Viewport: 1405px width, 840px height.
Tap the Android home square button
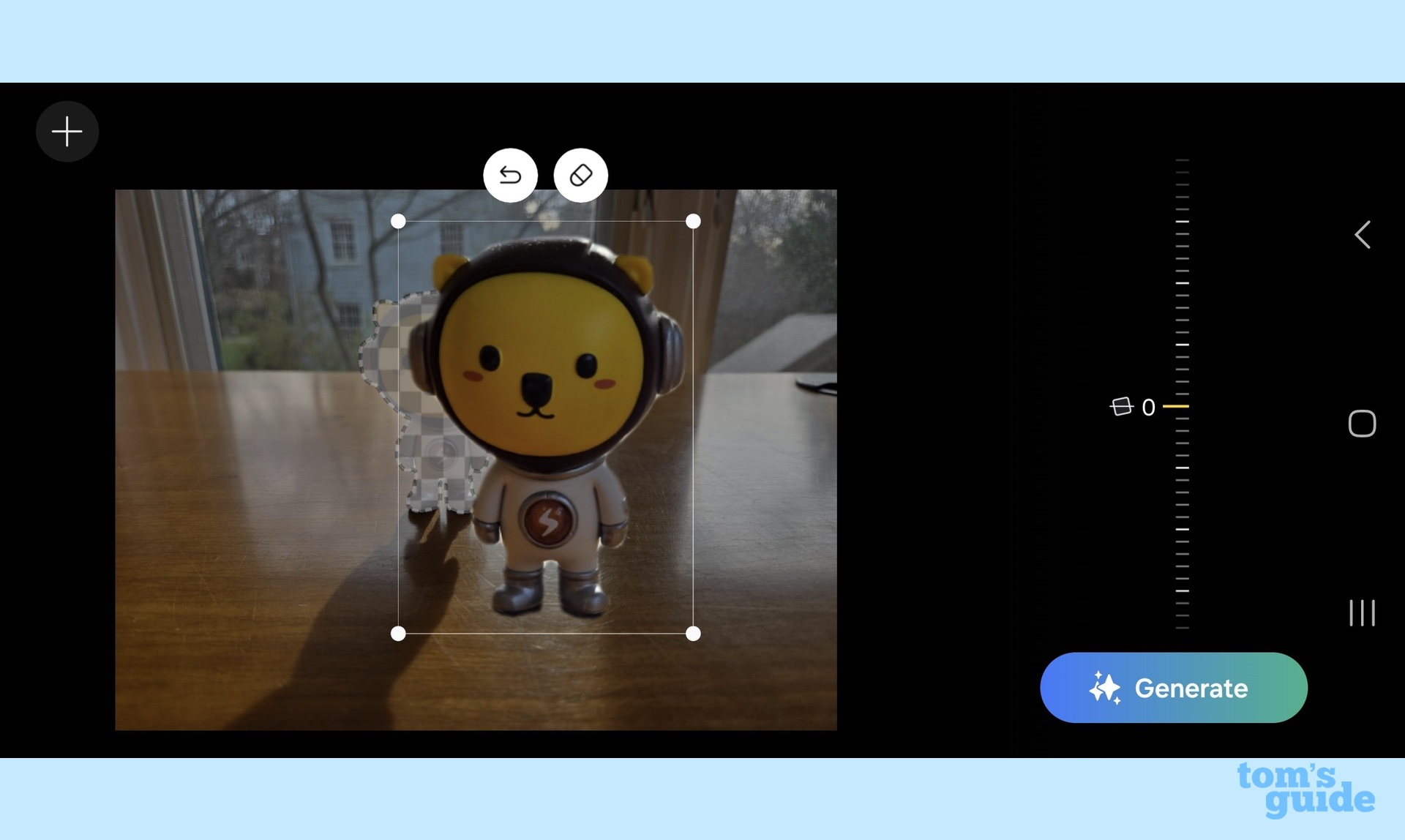click(1362, 424)
